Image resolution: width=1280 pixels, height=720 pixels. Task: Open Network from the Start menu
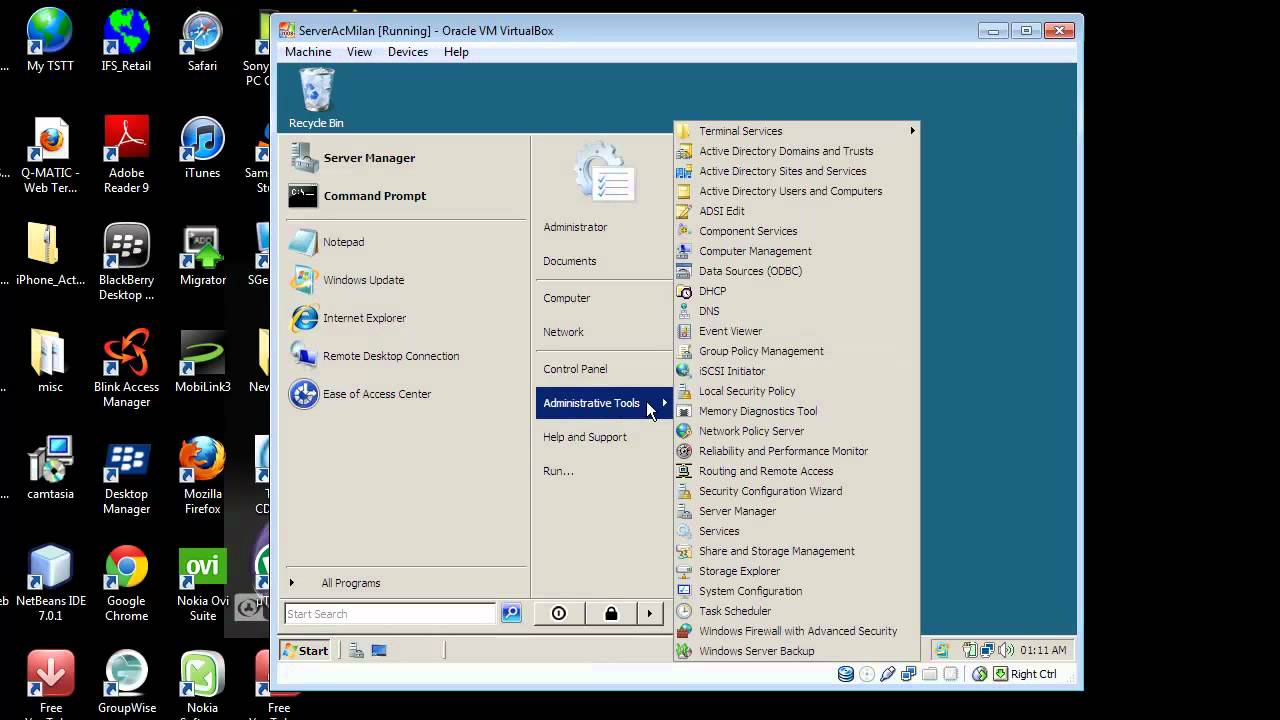click(x=564, y=332)
